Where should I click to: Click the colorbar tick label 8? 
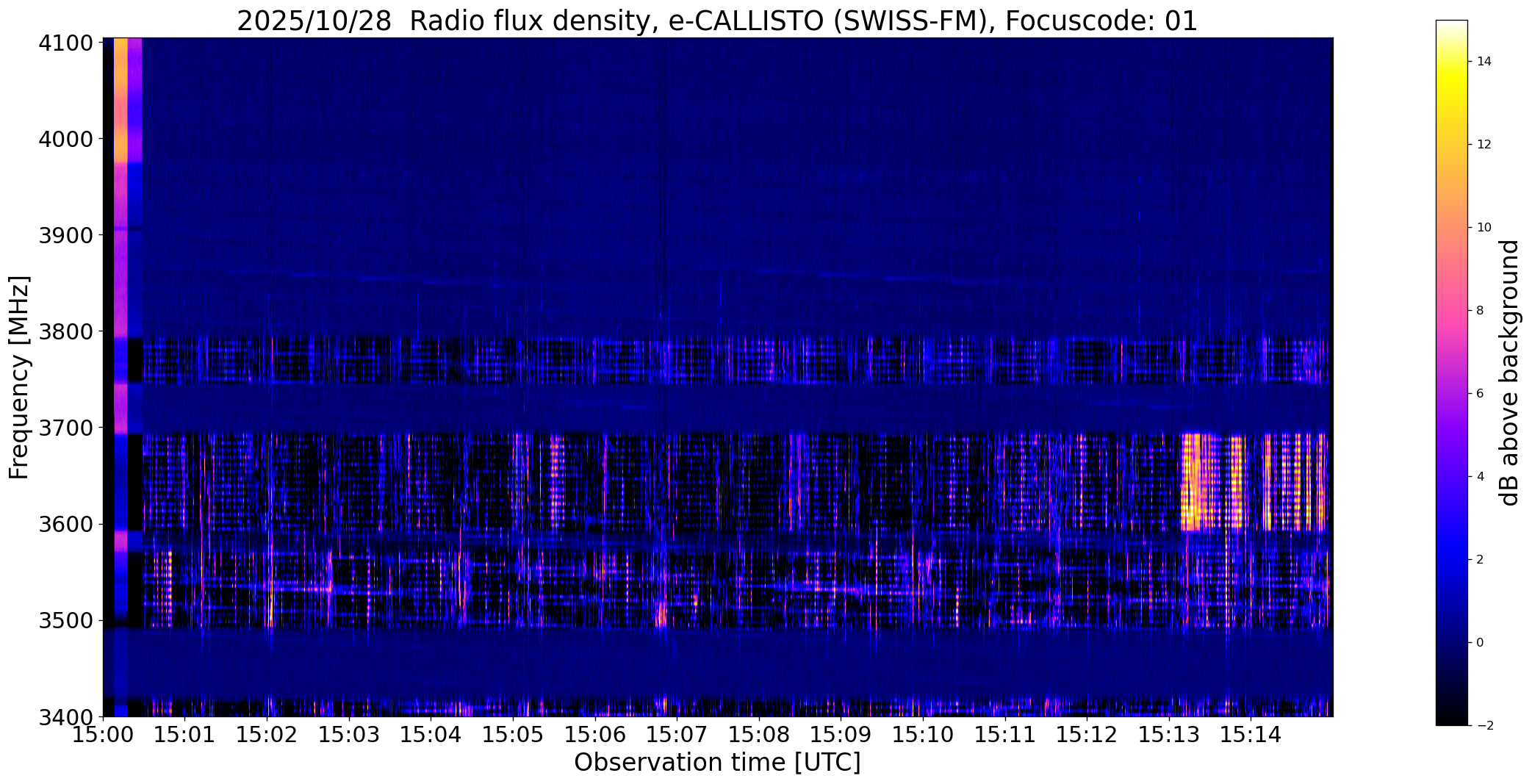(1480, 311)
